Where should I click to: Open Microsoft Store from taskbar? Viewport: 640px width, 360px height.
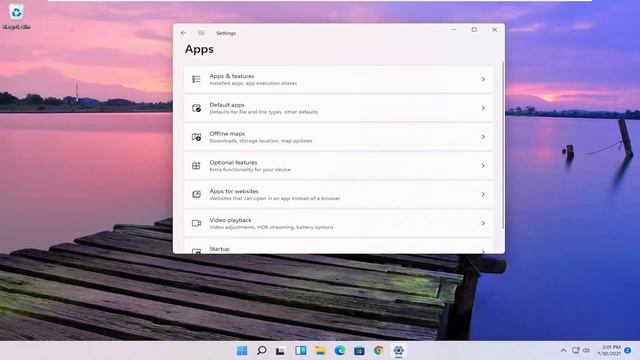click(359, 351)
